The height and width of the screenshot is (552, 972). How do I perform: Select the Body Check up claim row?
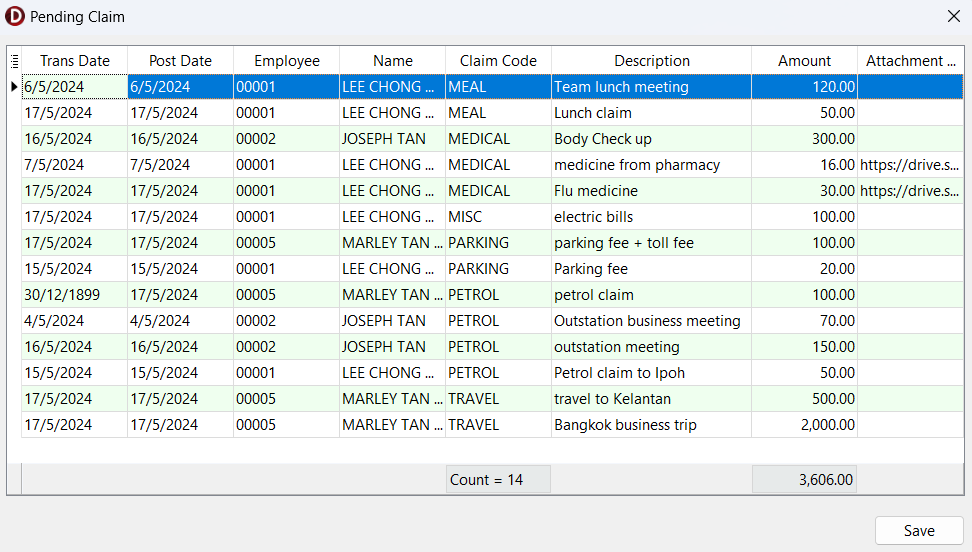(602, 139)
